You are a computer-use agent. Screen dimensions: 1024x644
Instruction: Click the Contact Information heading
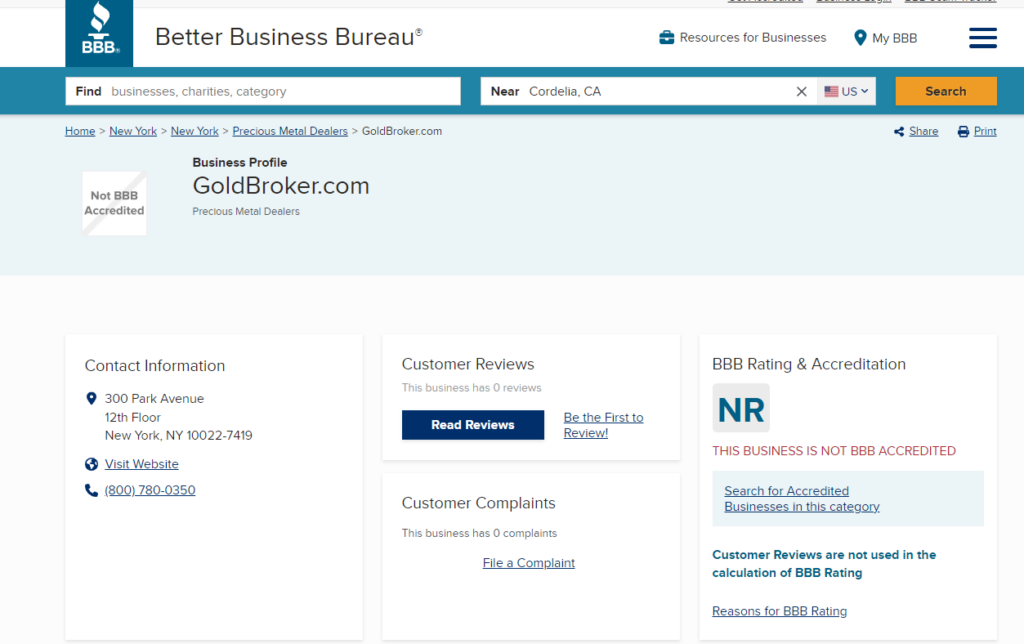(155, 366)
